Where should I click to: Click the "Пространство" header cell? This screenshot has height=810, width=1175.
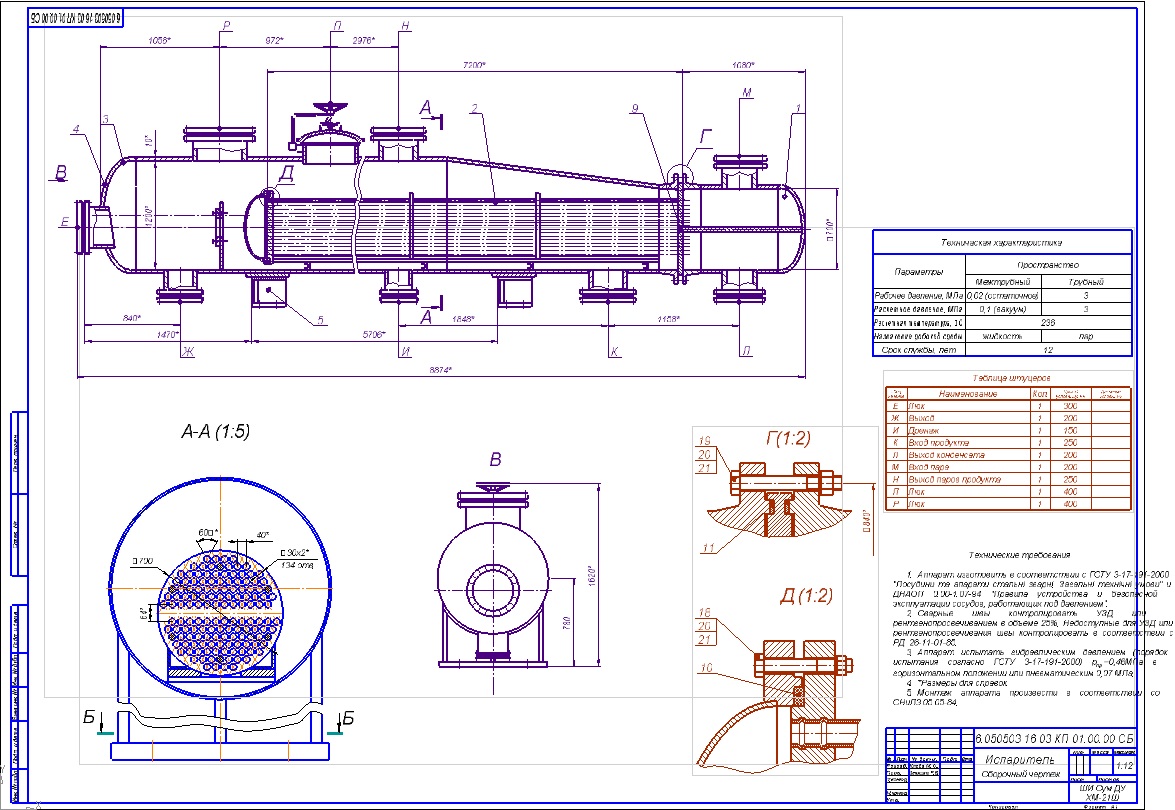point(1048,265)
